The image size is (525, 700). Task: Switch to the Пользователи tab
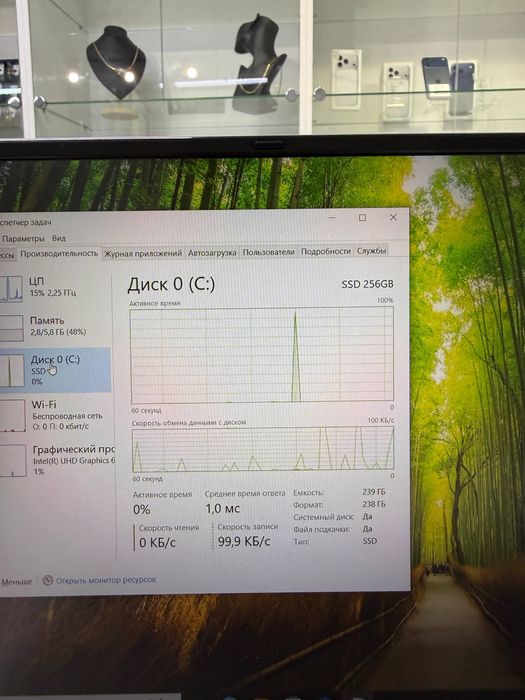268,252
